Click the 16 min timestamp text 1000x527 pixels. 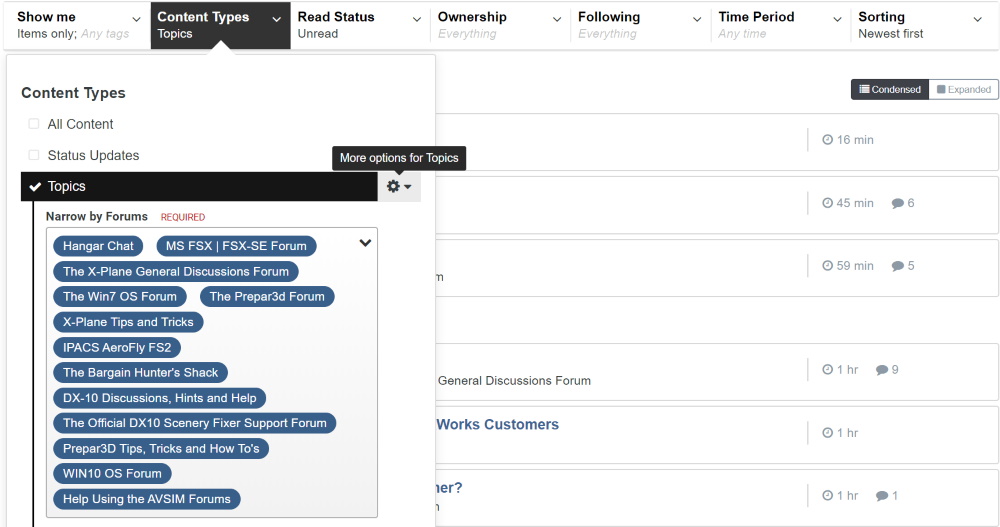pyautogui.click(x=855, y=140)
